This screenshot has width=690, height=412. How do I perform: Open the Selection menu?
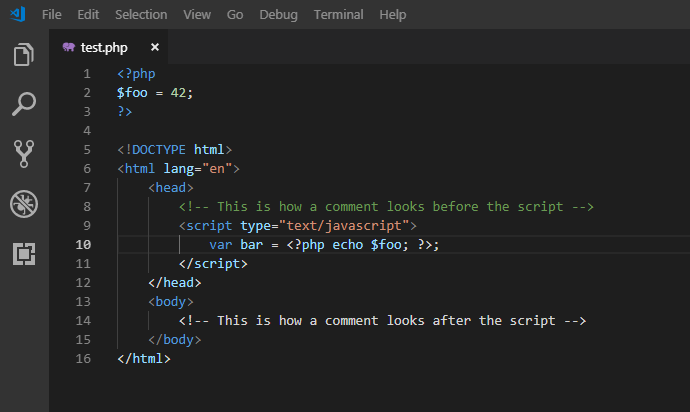click(x=141, y=15)
